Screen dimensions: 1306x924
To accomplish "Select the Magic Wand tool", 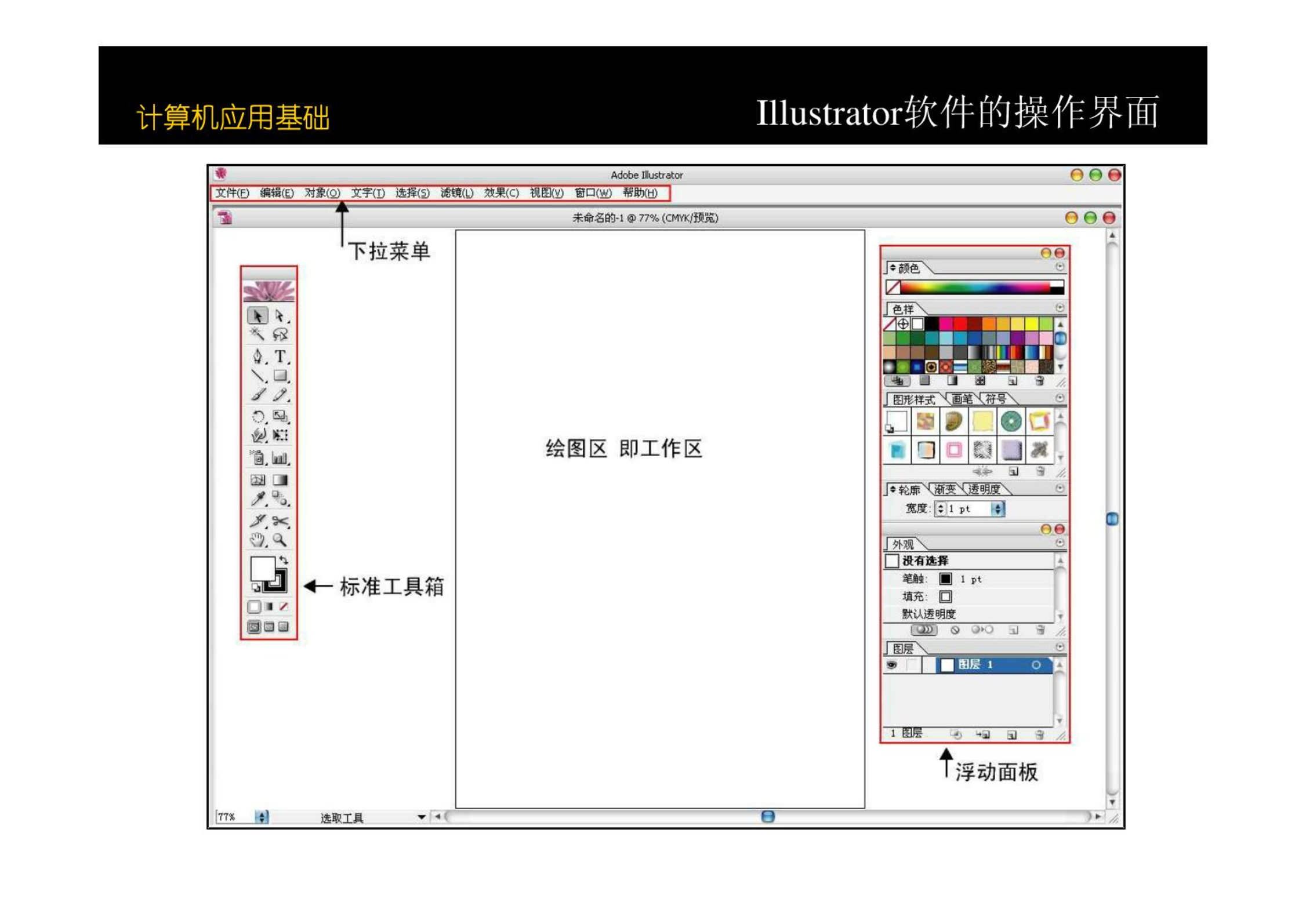I will (257, 334).
